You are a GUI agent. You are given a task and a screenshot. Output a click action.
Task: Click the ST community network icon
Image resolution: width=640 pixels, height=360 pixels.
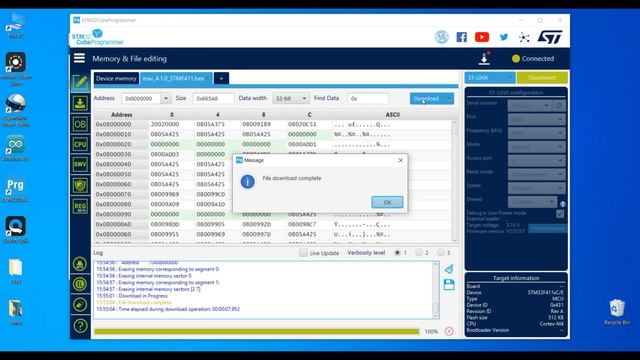click(x=524, y=38)
